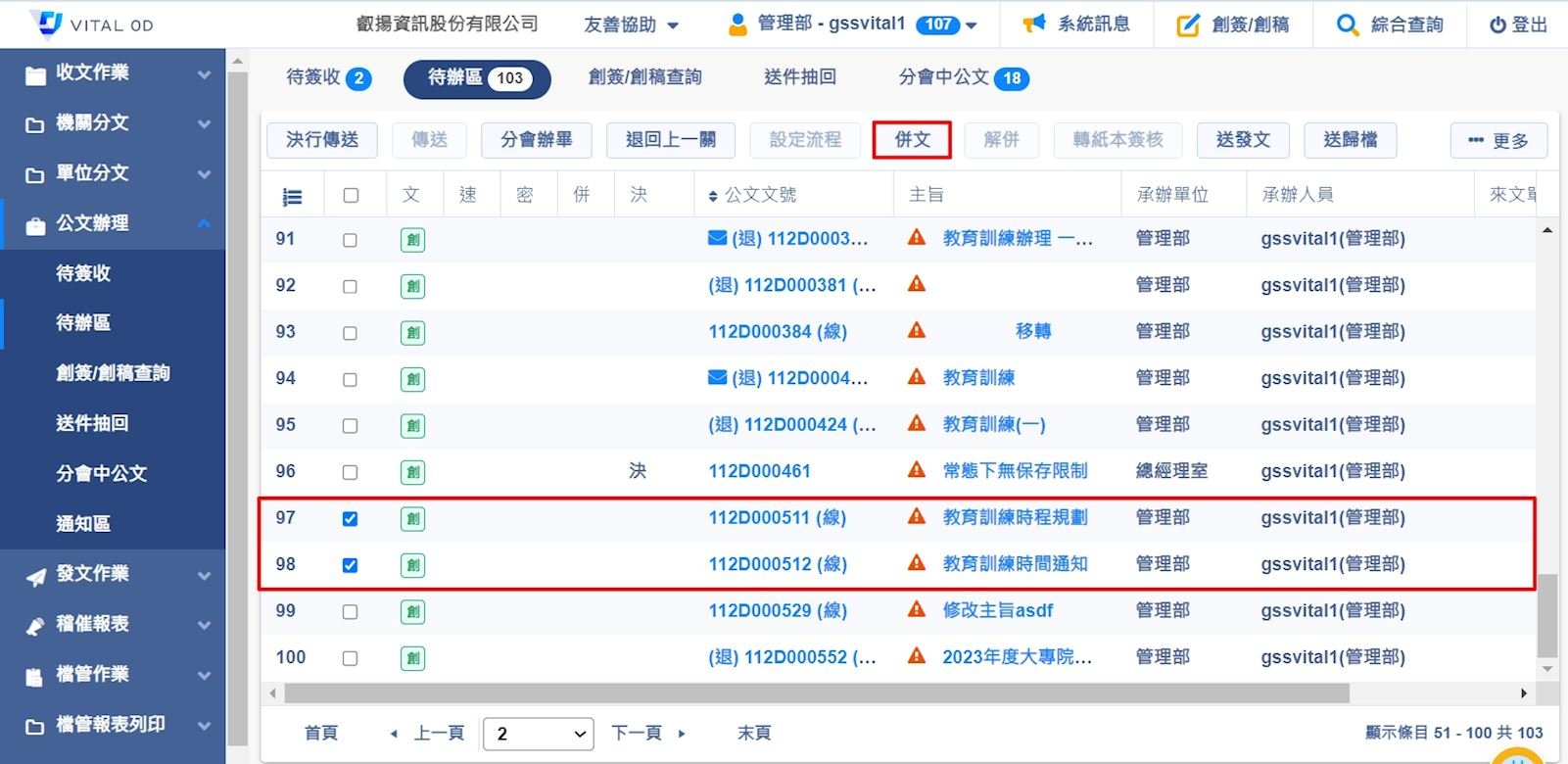Tick the checkbox for row 99
1568x764 pixels.
point(350,611)
